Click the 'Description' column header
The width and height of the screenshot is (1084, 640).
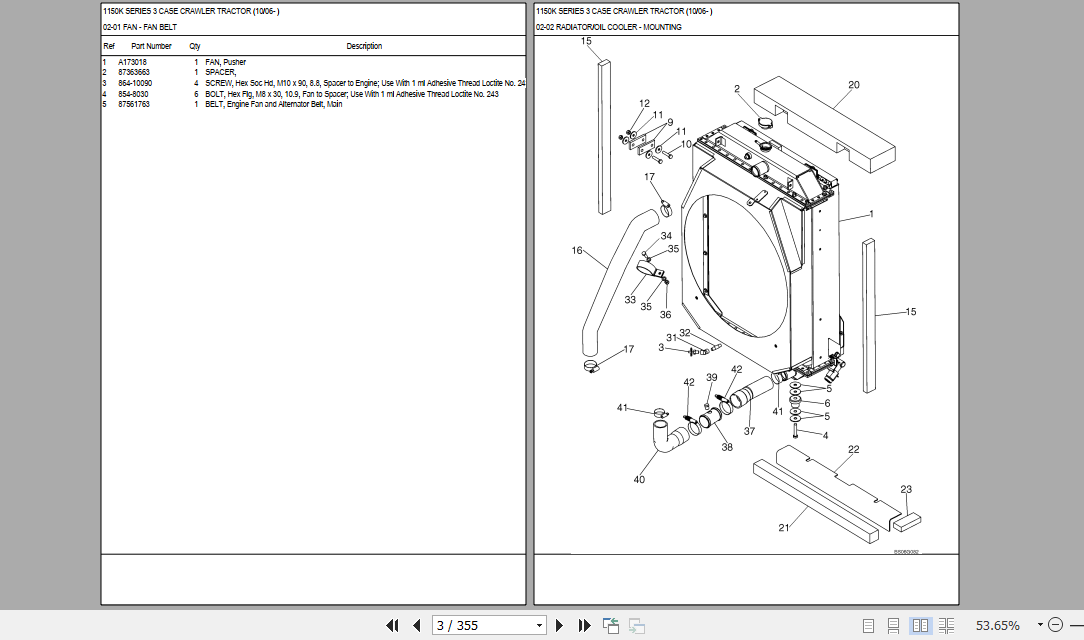click(x=364, y=46)
